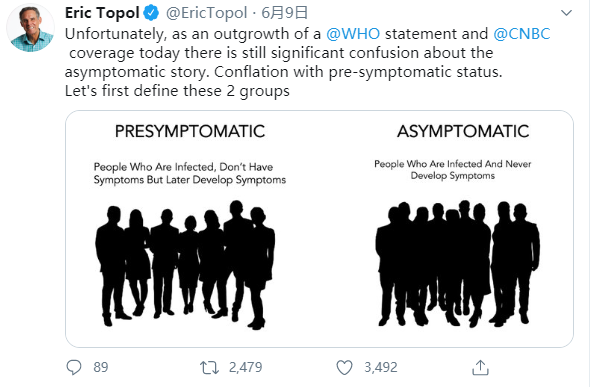This screenshot has width=590, height=387.
Task: Open the @WHO mention link
Action: point(353,34)
